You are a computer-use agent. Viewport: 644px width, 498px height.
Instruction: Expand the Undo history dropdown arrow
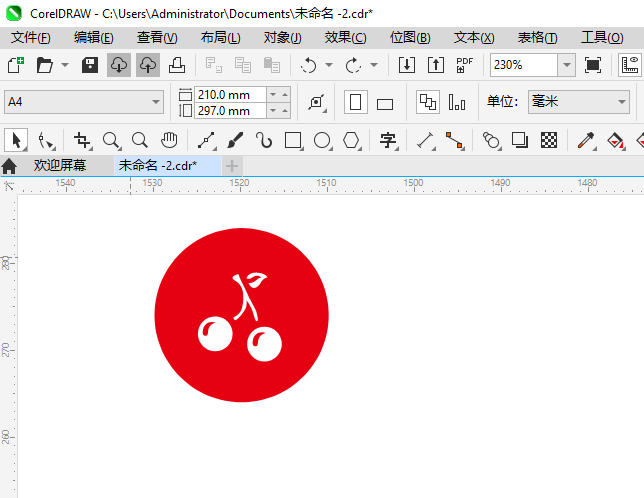pyautogui.click(x=329, y=65)
